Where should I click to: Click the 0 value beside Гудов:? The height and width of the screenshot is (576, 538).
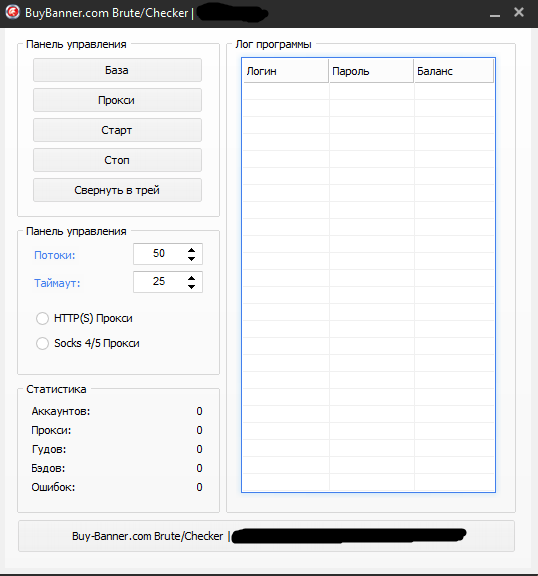click(x=199, y=449)
